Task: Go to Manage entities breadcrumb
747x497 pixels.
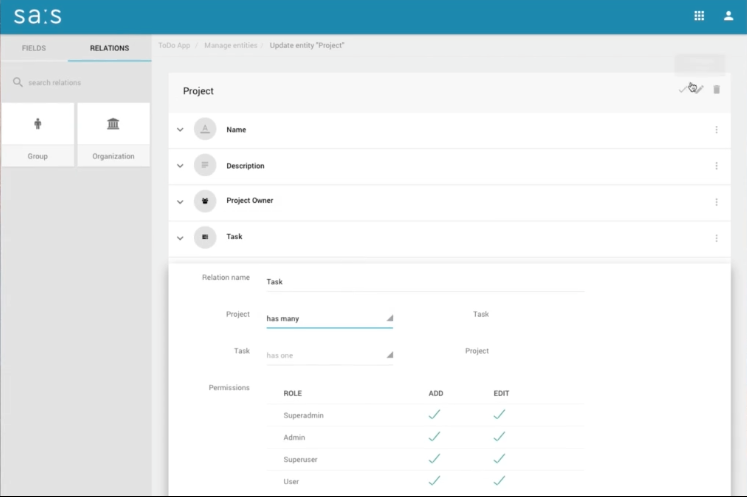Action: 230,45
